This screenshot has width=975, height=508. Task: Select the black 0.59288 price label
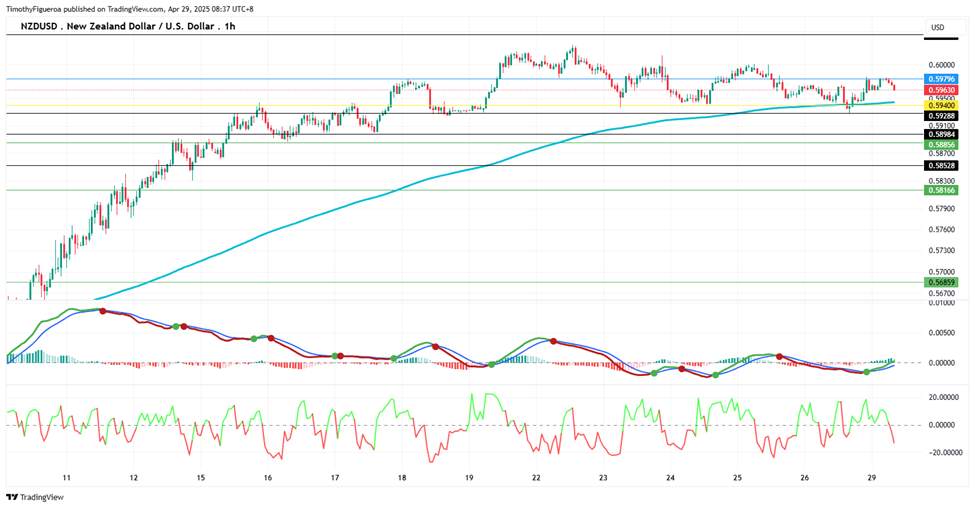tap(941, 116)
